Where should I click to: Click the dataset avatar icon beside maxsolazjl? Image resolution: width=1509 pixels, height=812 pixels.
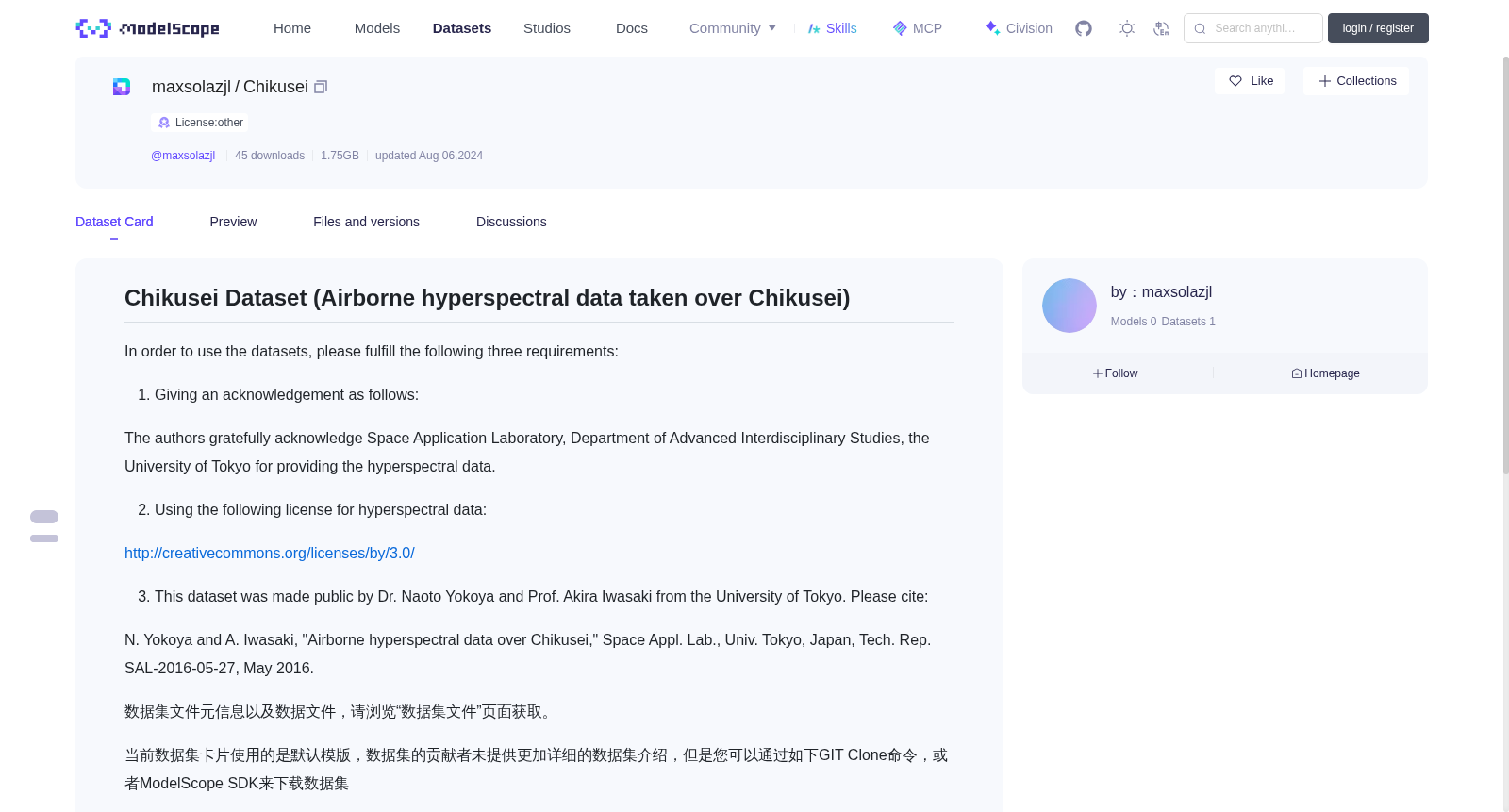(x=122, y=87)
